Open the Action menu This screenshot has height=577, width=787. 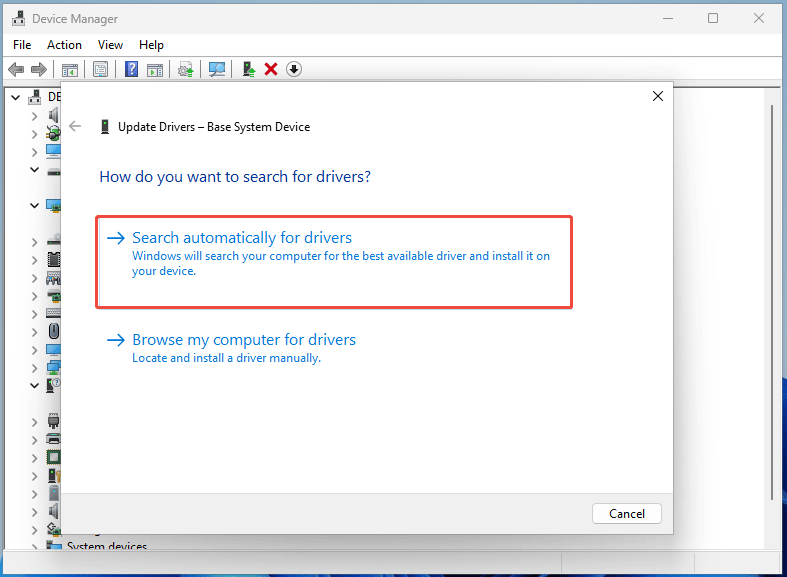tap(64, 45)
